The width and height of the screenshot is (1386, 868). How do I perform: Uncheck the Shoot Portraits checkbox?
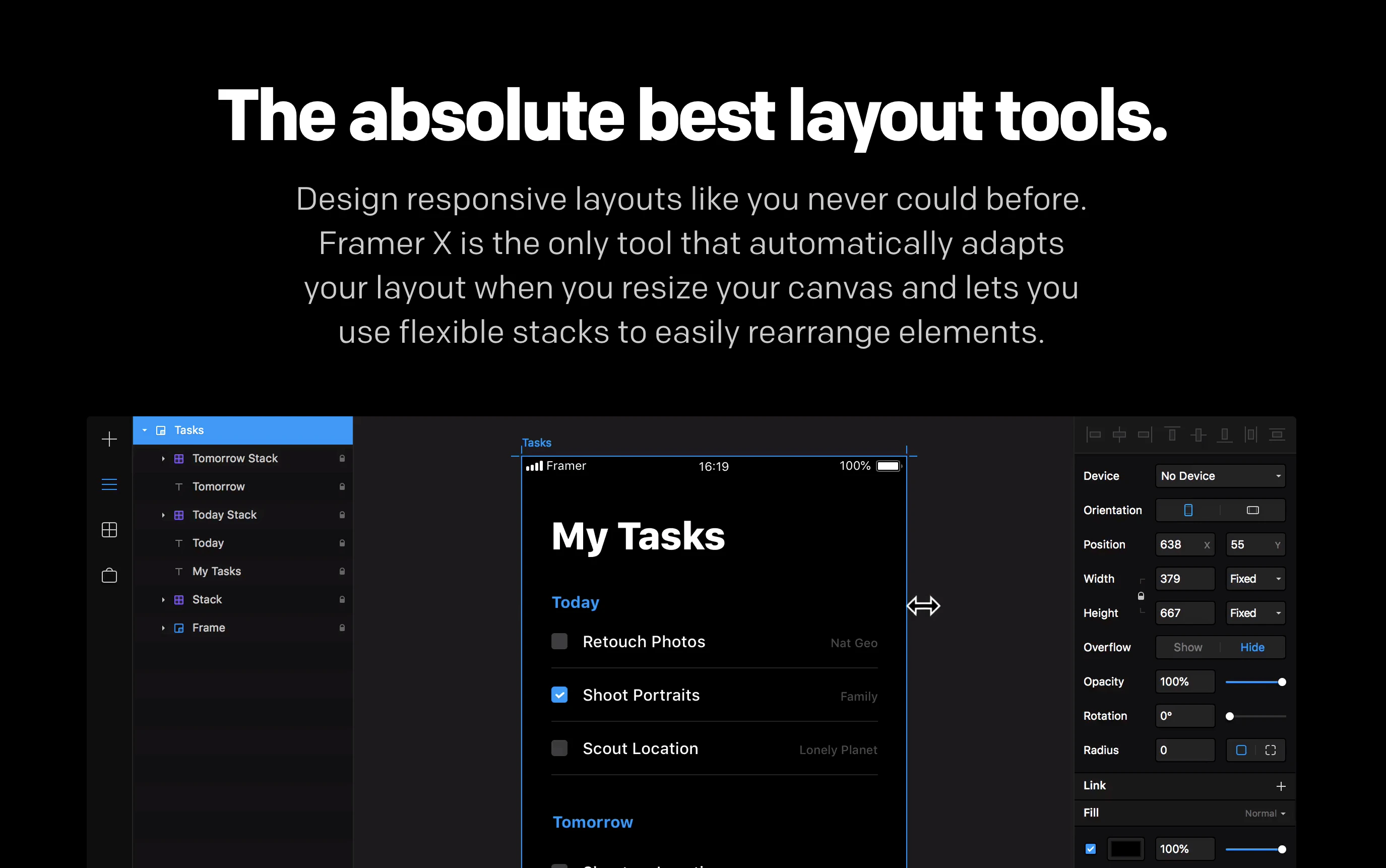coord(559,695)
